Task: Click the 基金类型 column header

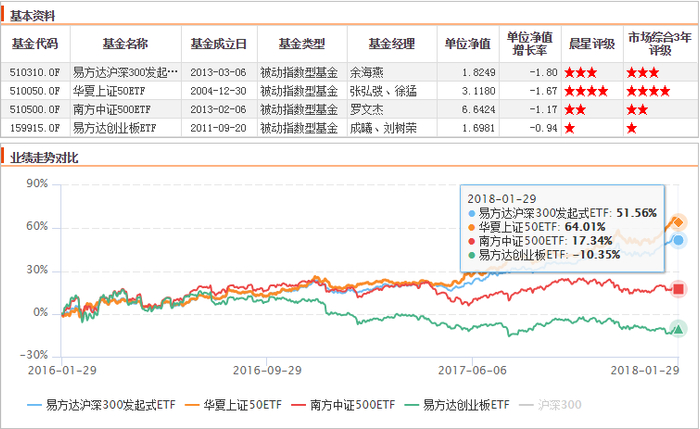Action: pyautogui.click(x=302, y=44)
